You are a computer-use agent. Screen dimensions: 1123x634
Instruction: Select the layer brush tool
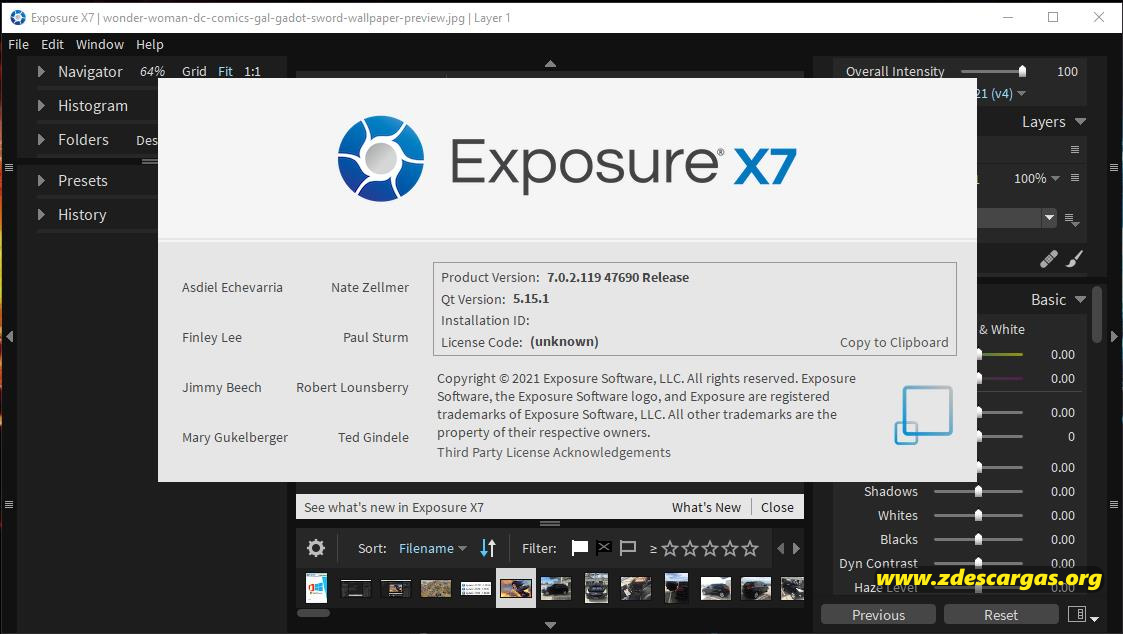pos(1074,259)
